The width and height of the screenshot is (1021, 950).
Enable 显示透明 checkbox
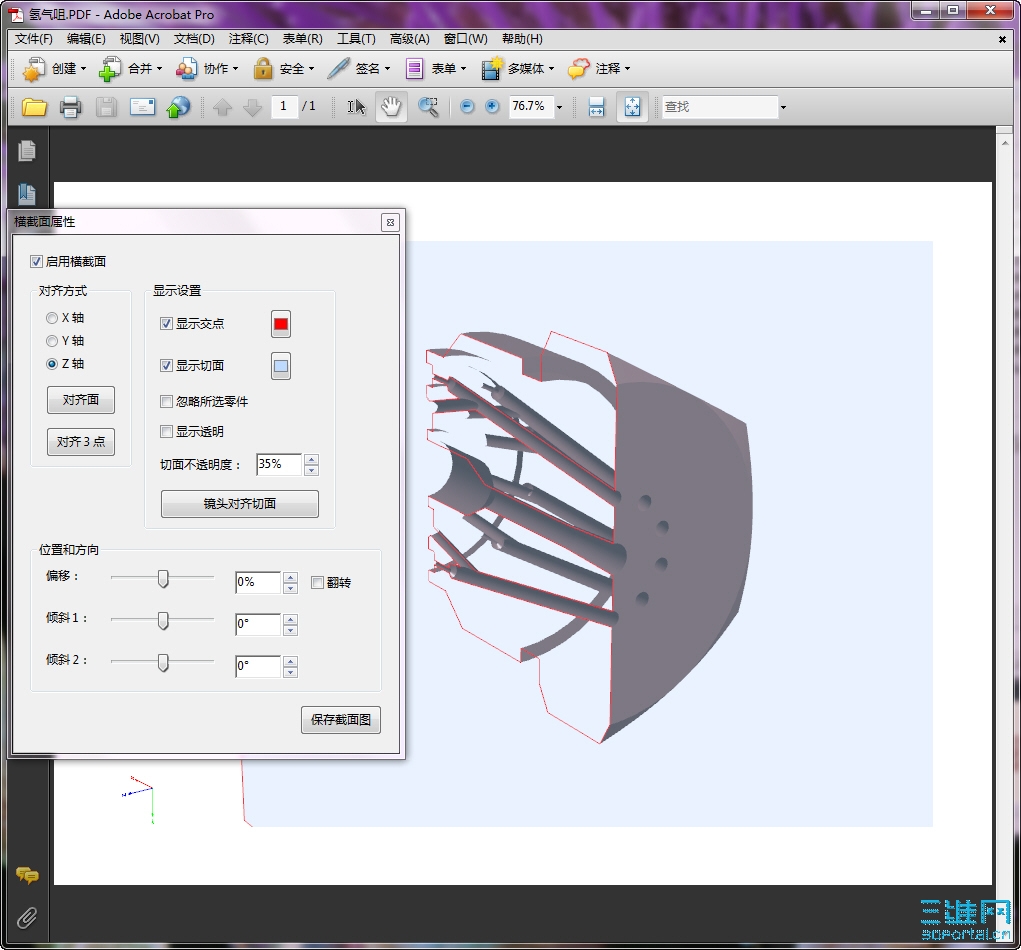click(166, 431)
